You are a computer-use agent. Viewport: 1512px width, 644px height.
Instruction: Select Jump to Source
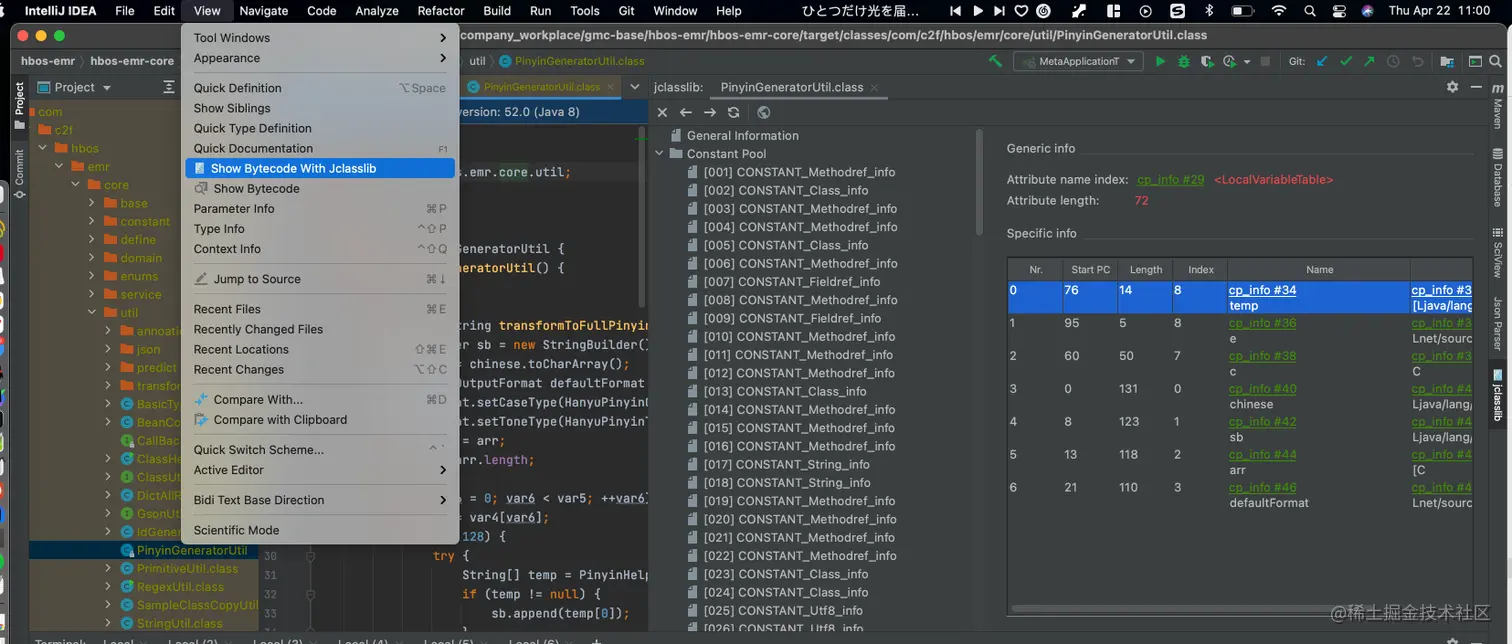320,279
